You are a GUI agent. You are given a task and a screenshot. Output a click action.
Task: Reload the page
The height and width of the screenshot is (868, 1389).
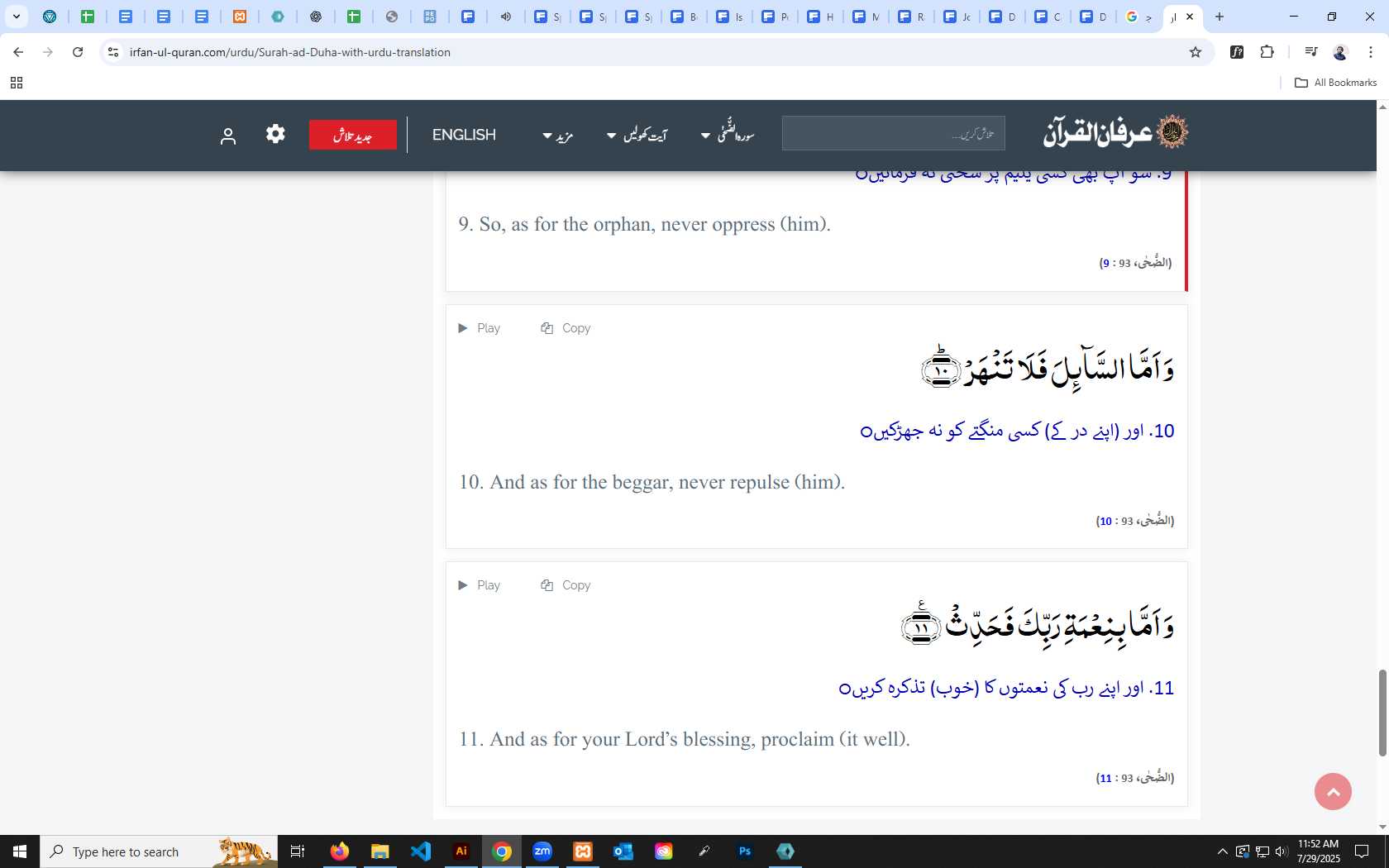78,52
